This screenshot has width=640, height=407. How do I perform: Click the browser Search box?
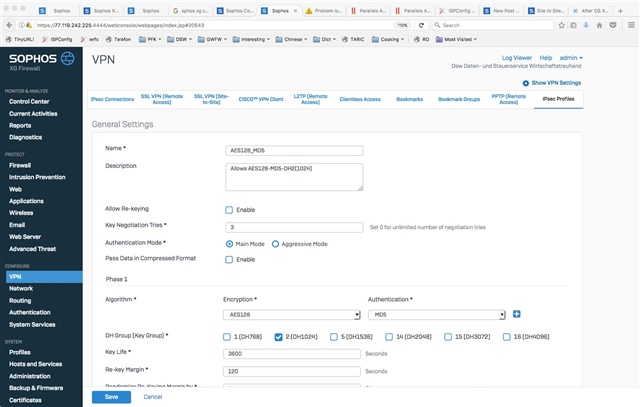pos(493,25)
